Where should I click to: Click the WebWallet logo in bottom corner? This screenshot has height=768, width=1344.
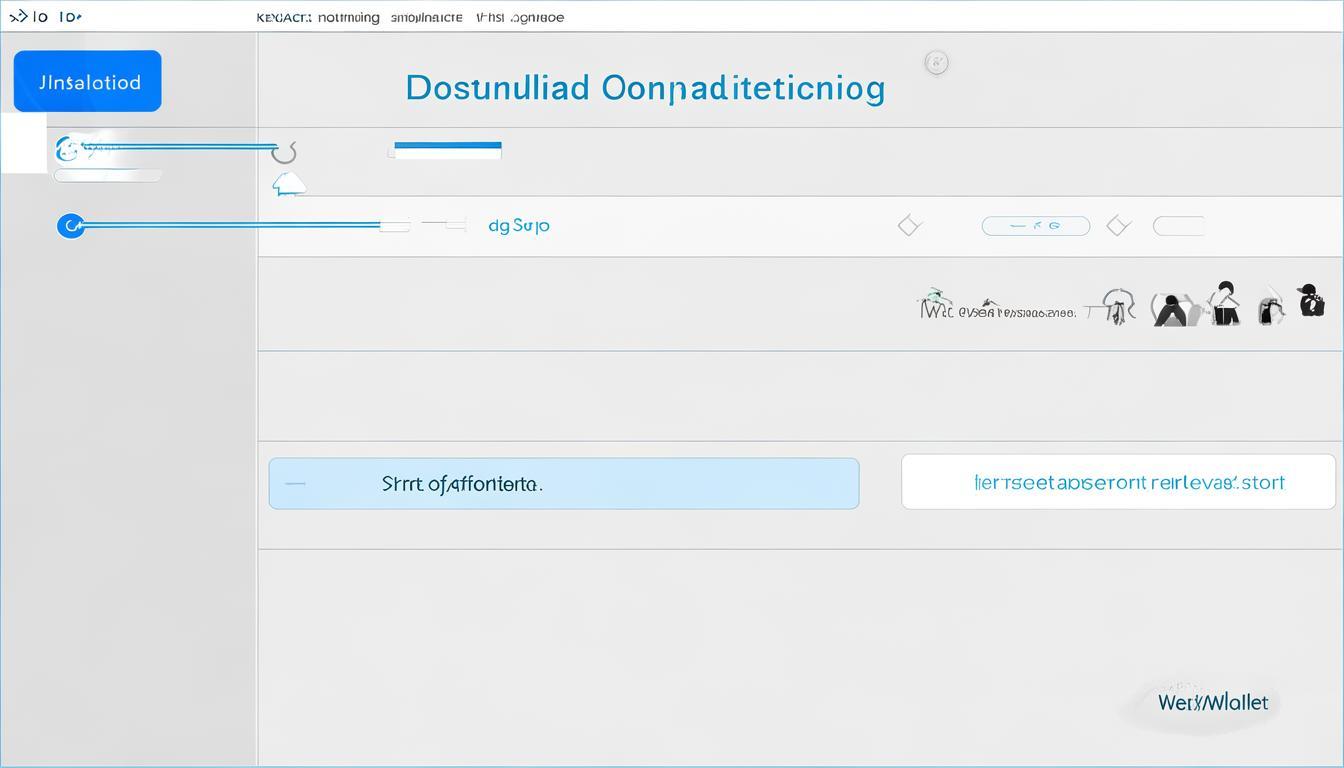tap(1212, 703)
